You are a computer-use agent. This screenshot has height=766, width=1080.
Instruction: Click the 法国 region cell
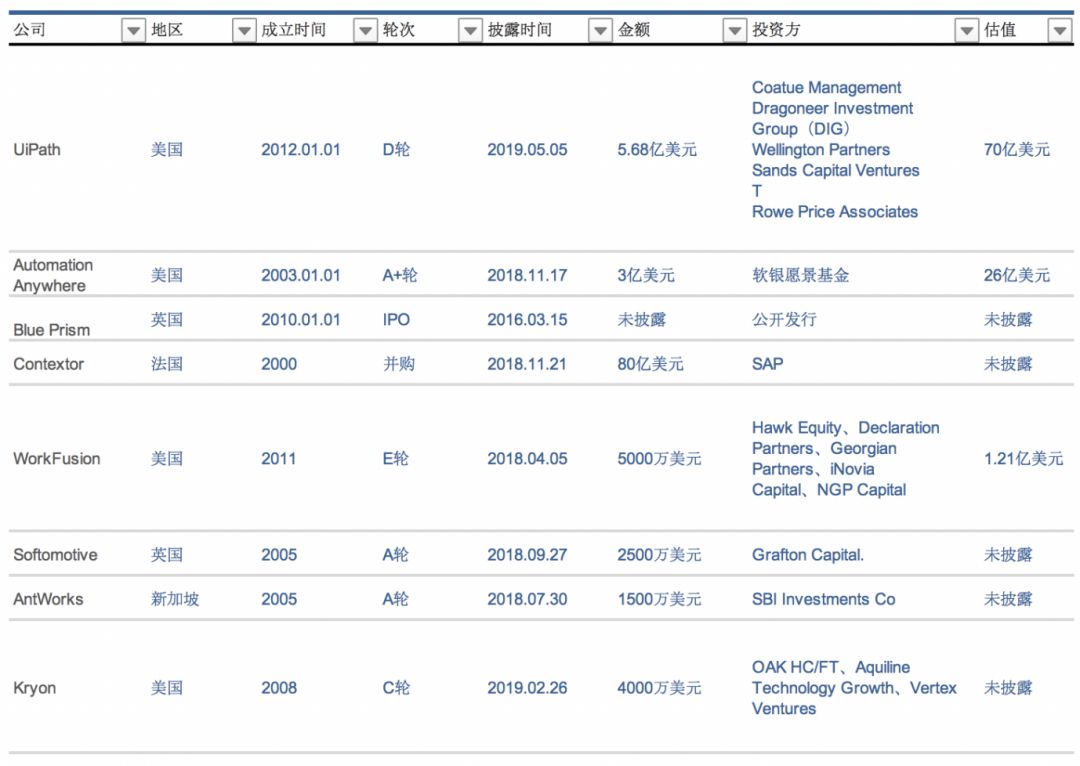pos(167,364)
